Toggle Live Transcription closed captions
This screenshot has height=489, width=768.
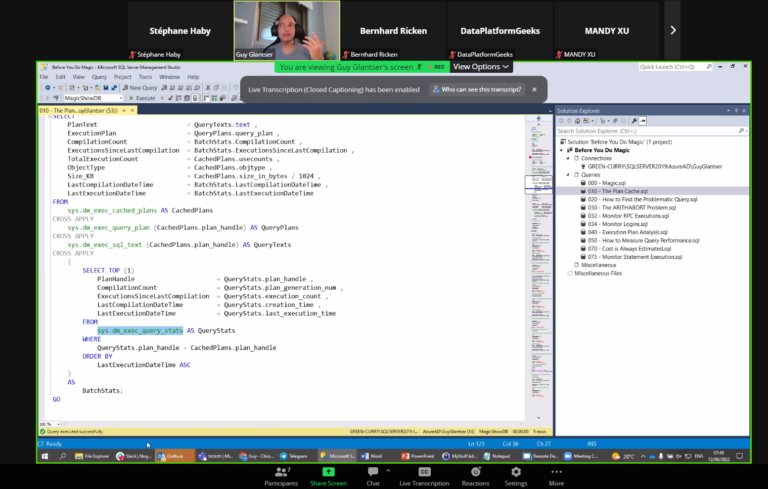coord(424,472)
